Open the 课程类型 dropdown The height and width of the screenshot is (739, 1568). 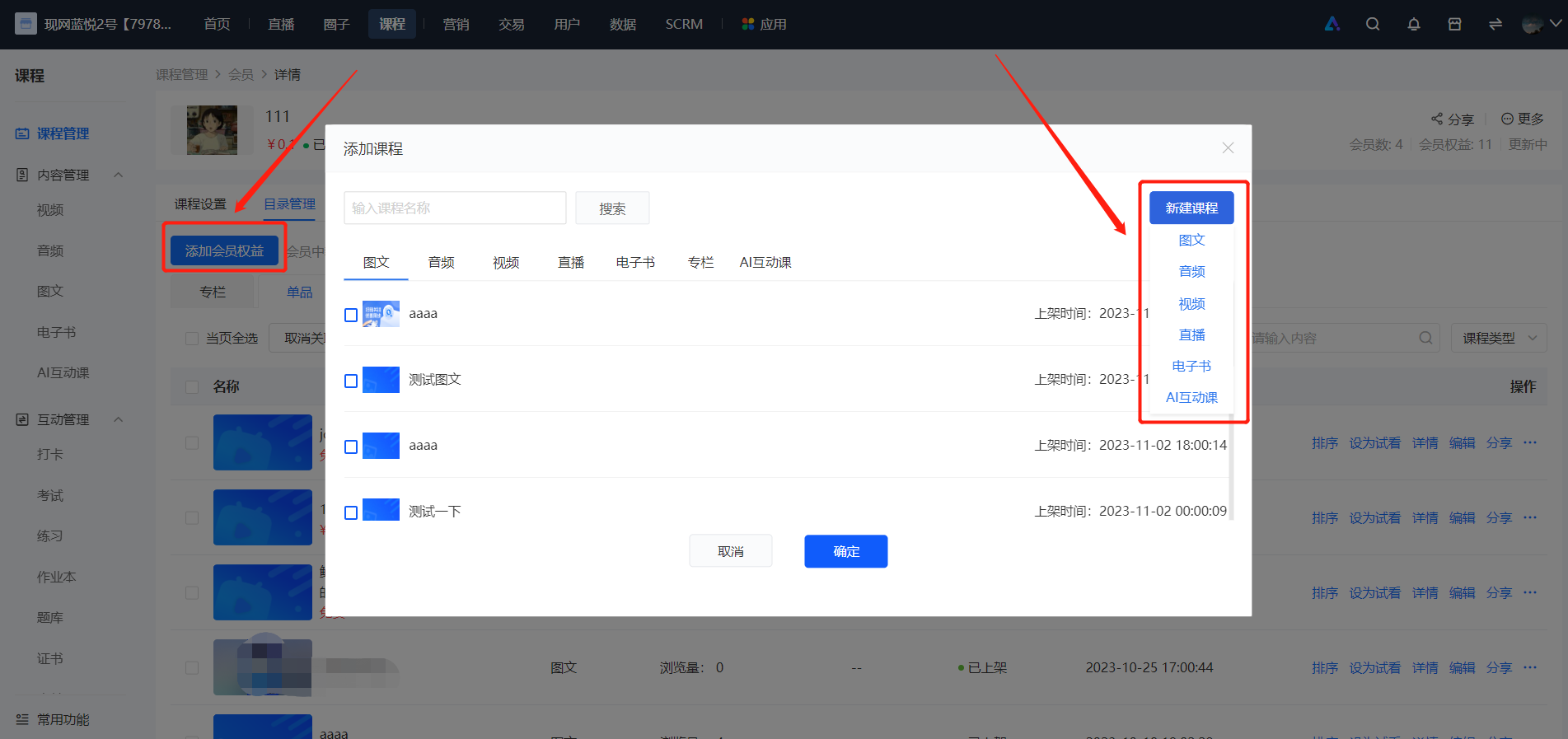coord(1499,338)
